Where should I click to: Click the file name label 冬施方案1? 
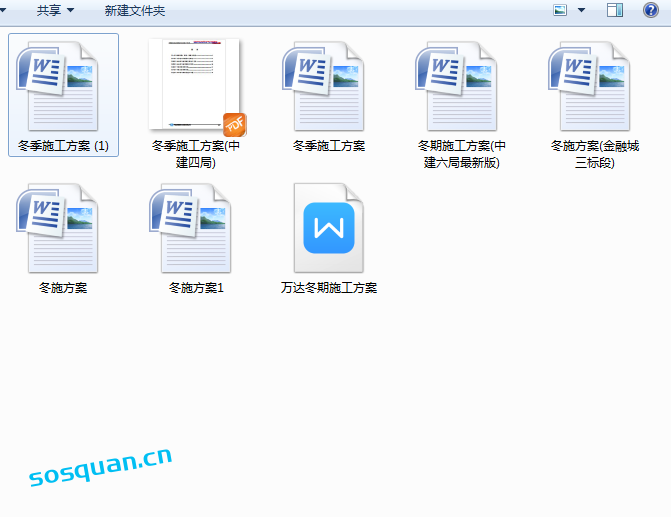point(196,288)
